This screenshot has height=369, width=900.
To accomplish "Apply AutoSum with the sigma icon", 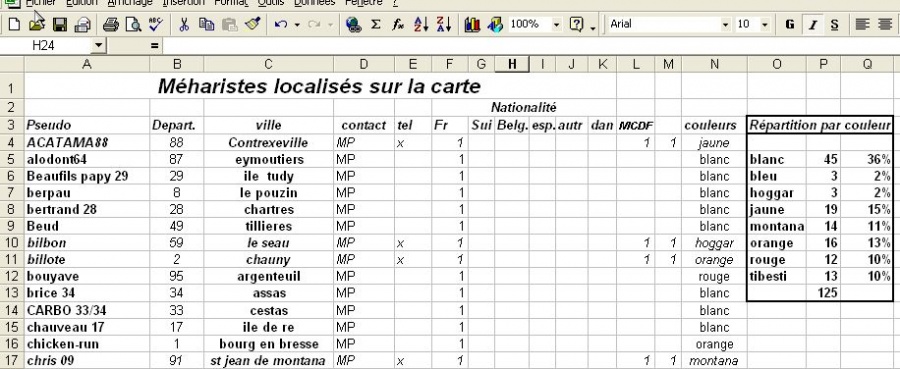I will 376,25.
